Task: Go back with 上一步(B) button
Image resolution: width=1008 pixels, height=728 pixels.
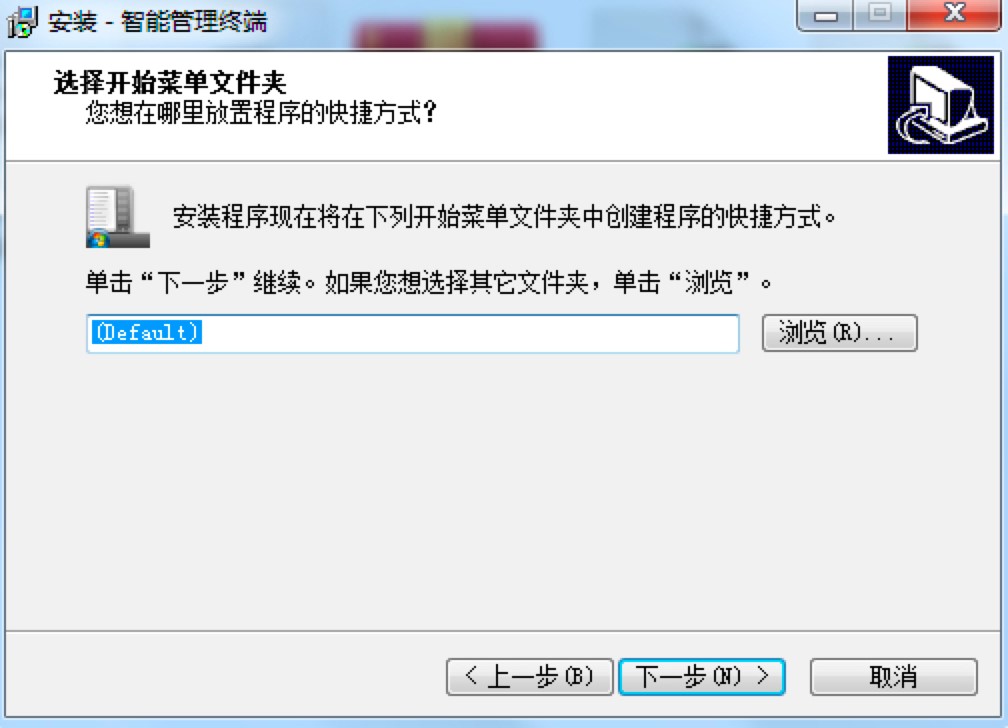Action: click(x=529, y=677)
